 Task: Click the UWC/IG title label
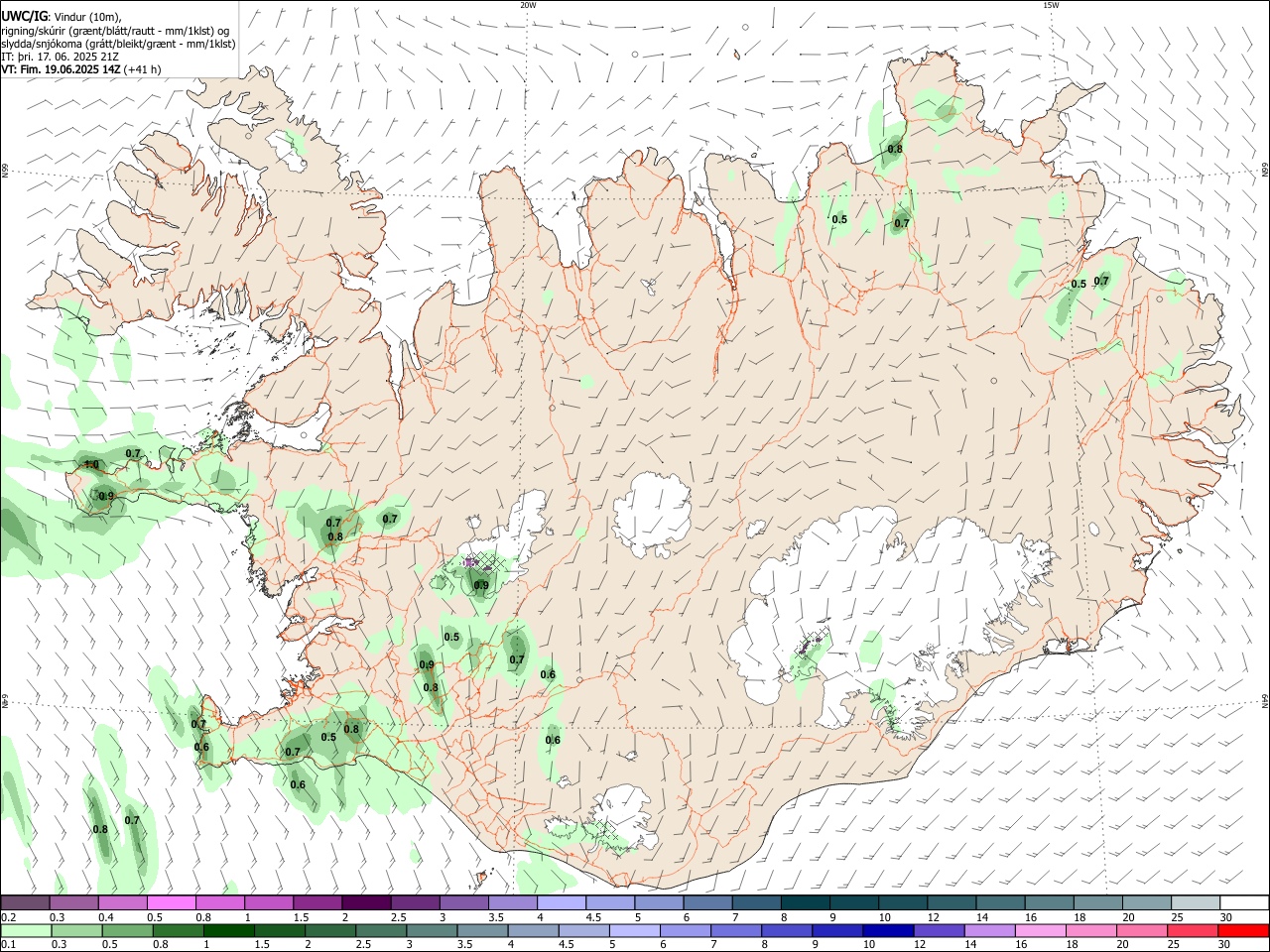tap(24, 16)
